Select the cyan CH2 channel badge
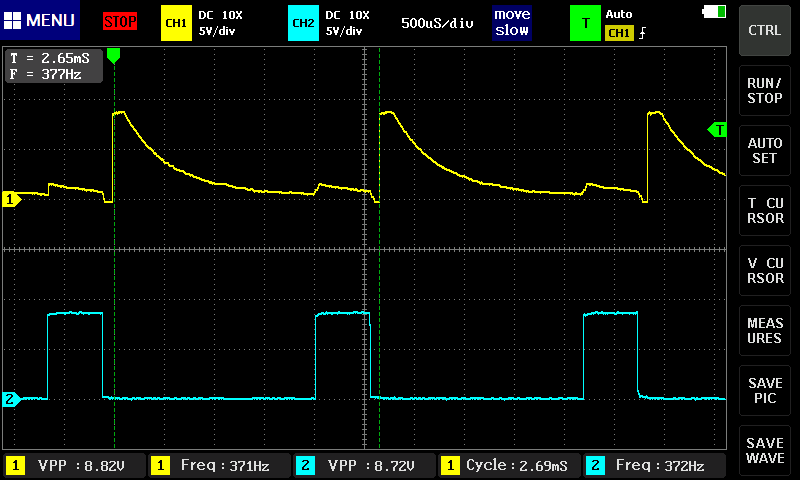 pos(303,23)
